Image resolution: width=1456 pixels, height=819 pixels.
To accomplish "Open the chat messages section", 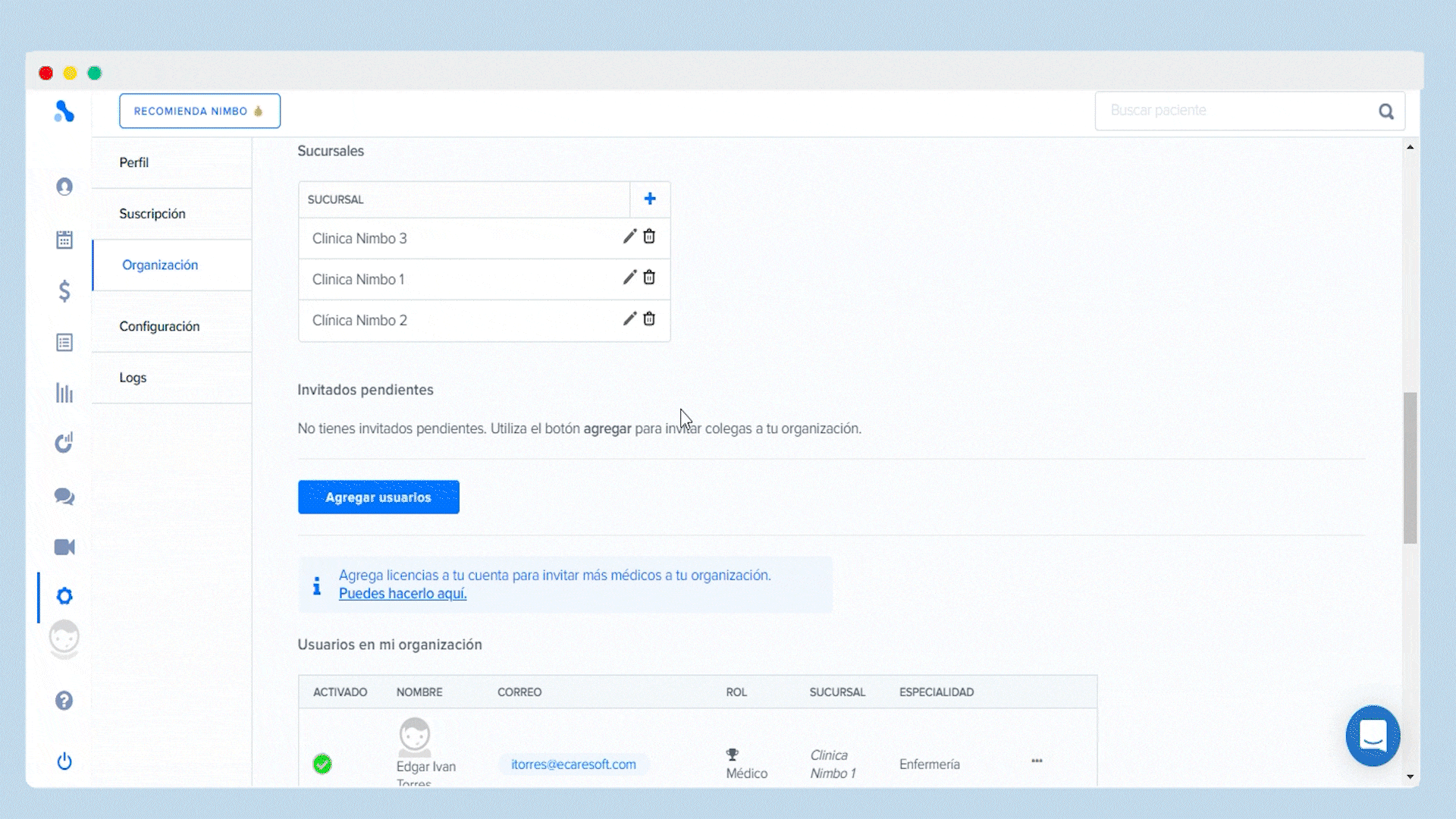I will click(x=64, y=497).
